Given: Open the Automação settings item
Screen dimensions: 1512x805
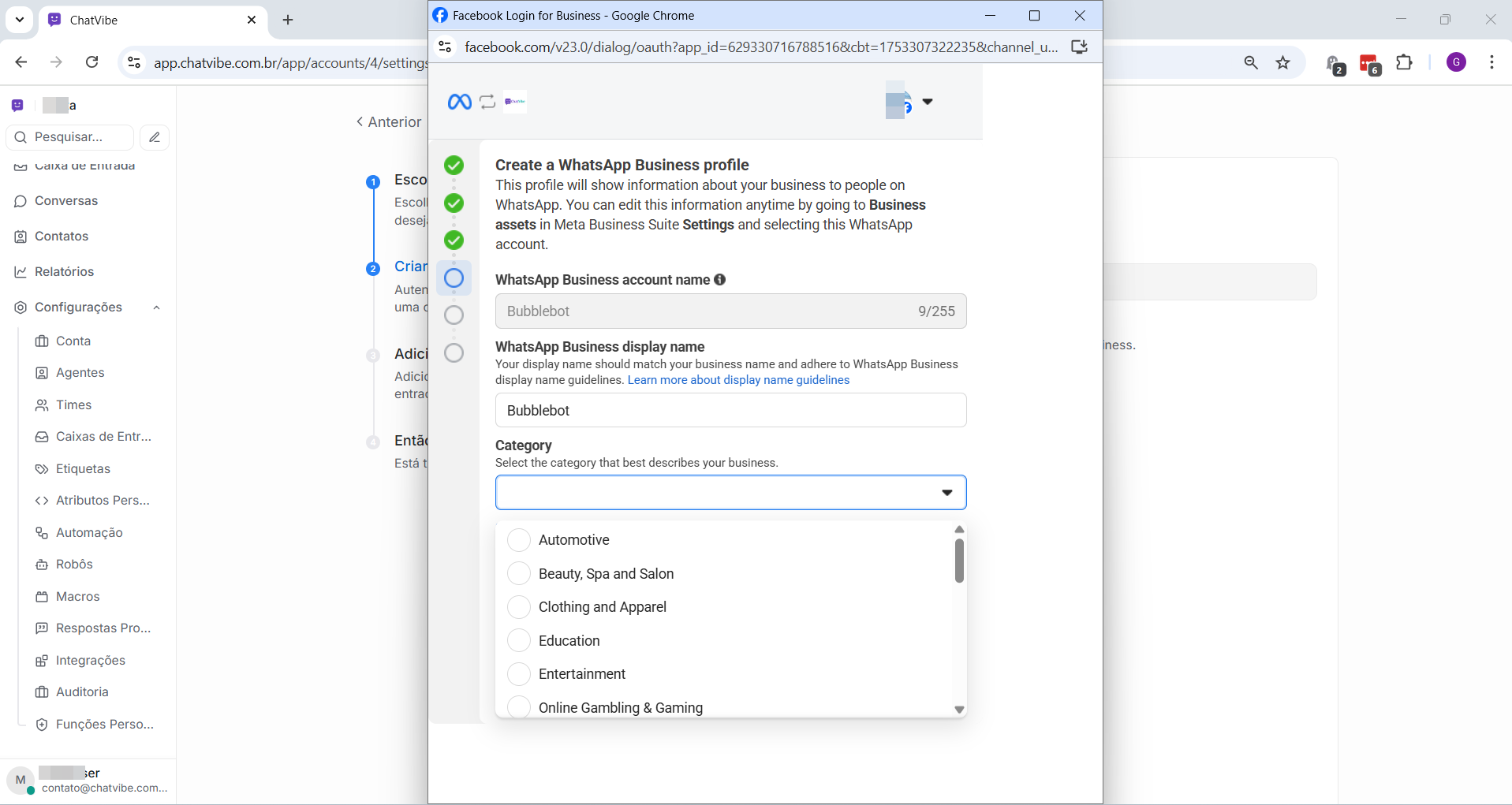Looking at the screenshot, I should (x=89, y=533).
